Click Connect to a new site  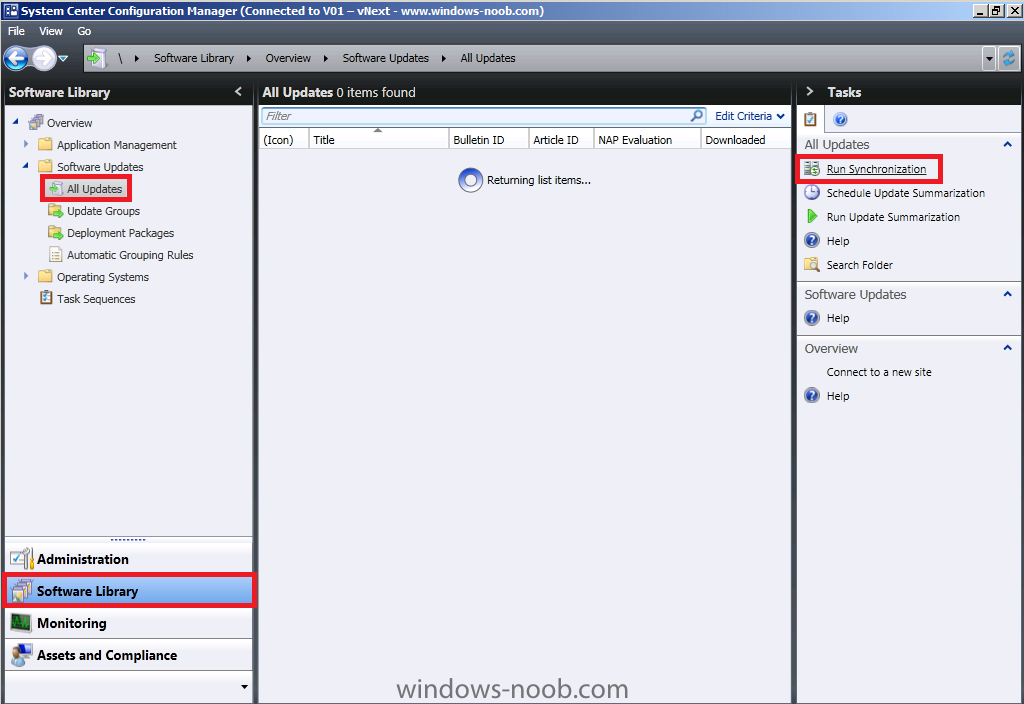[879, 372]
